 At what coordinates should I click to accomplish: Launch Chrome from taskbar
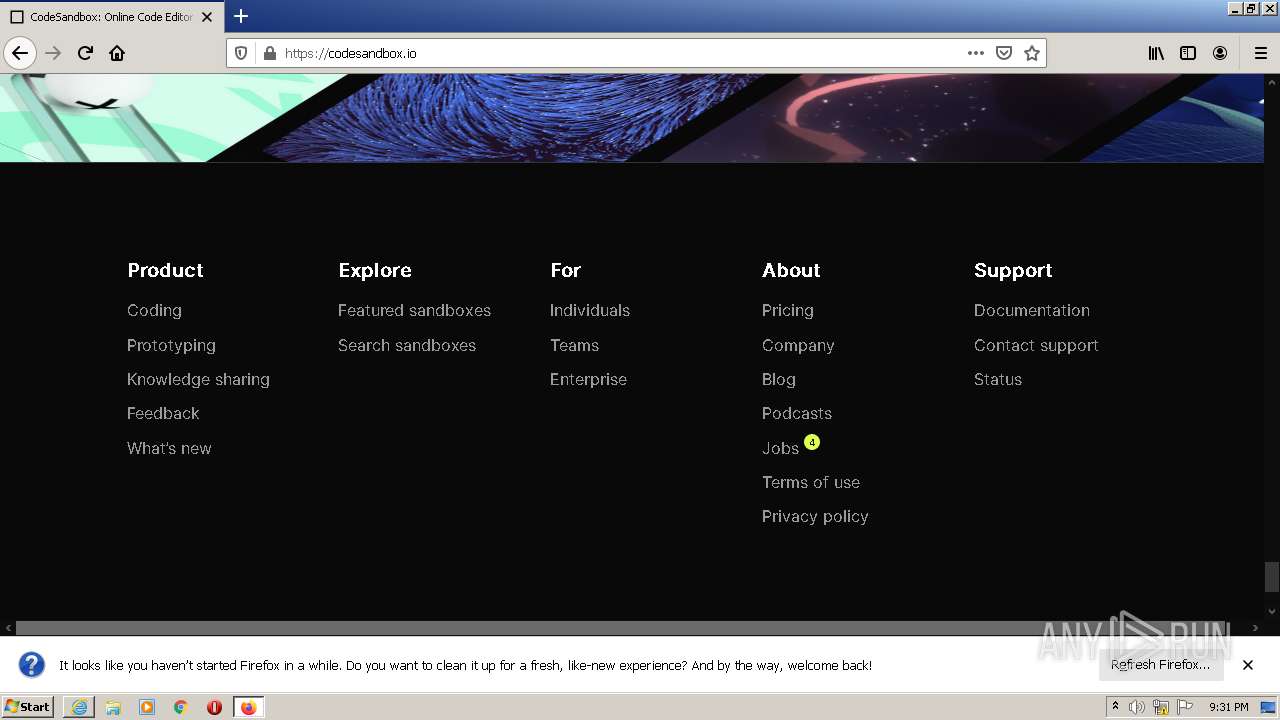(181, 707)
